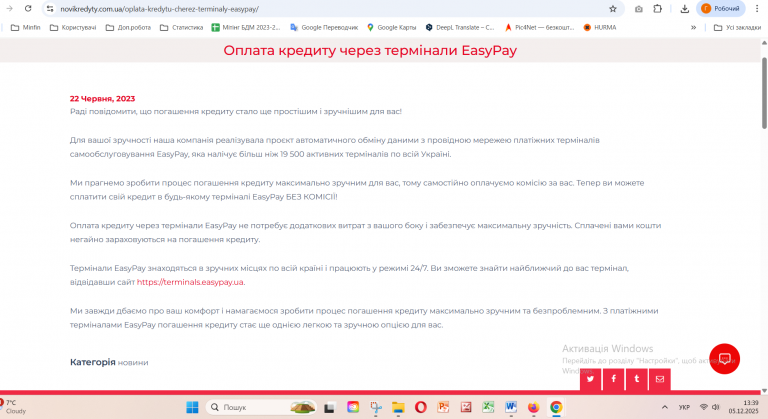Open the Доп.робота bookmark folder
The width and height of the screenshot is (768, 419).
(128, 27)
